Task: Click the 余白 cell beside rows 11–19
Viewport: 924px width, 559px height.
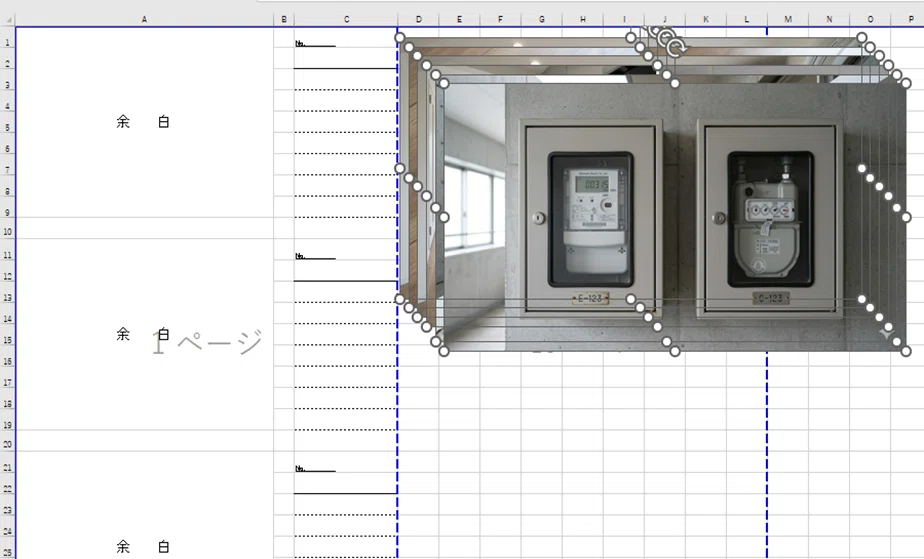Action: pyautogui.click(x=144, y=334)
